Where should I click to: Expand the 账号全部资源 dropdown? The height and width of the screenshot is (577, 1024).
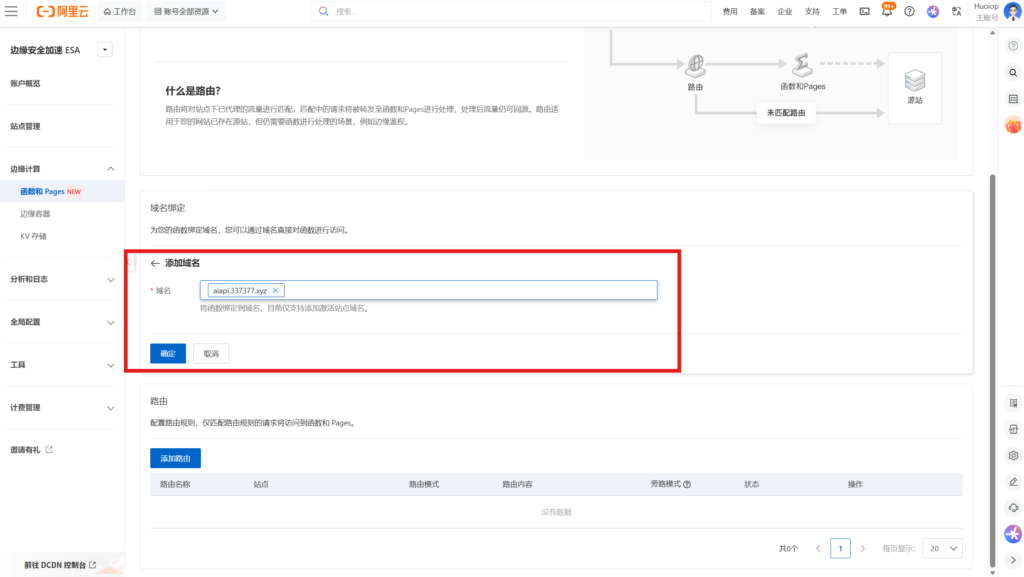tap(187, 12)
